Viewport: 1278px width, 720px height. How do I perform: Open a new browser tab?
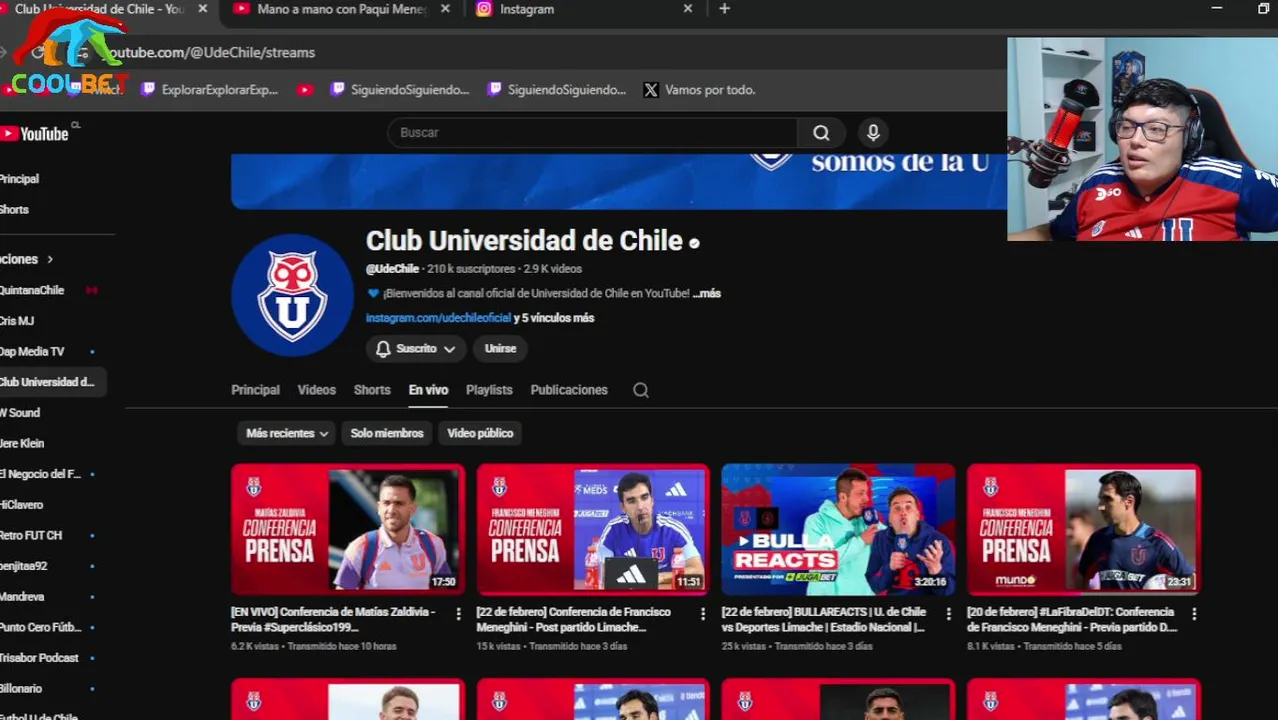pyautogui.click(x=724, y=9)
